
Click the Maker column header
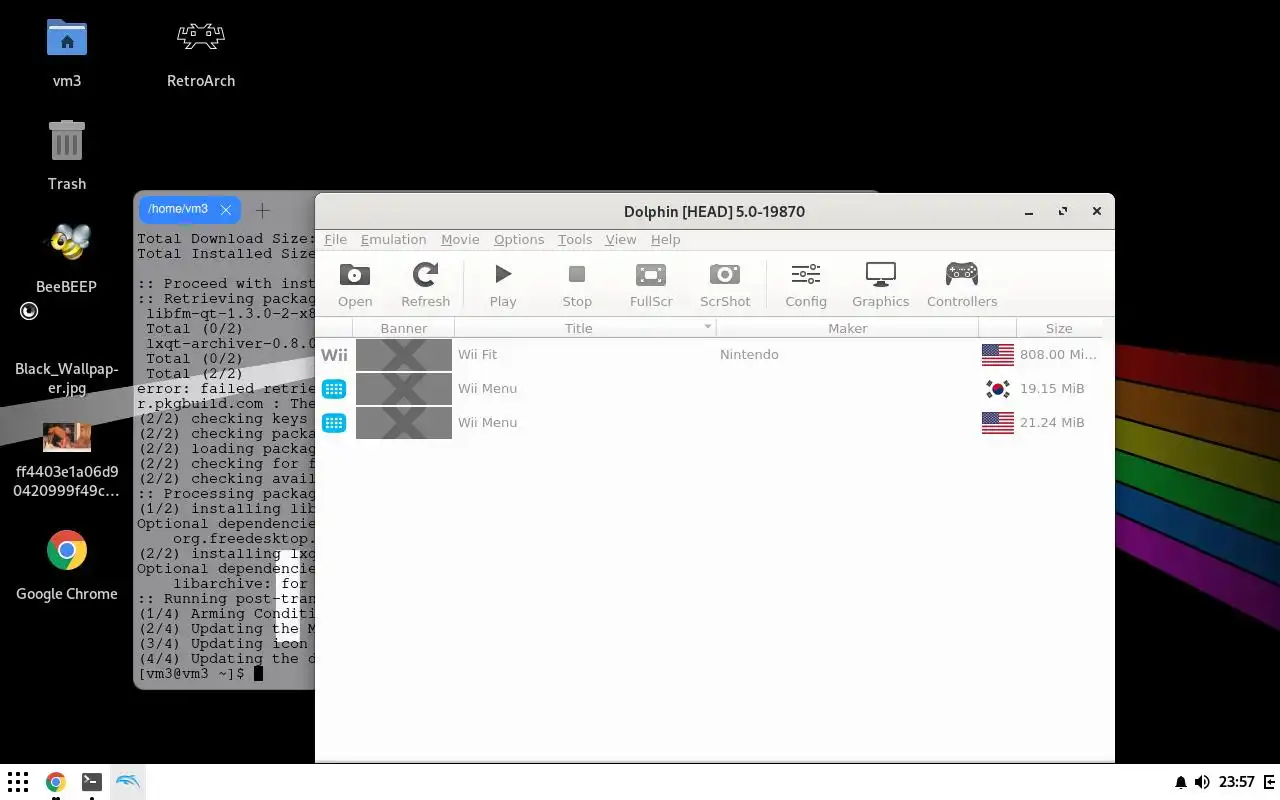click(x=847, y=328)
